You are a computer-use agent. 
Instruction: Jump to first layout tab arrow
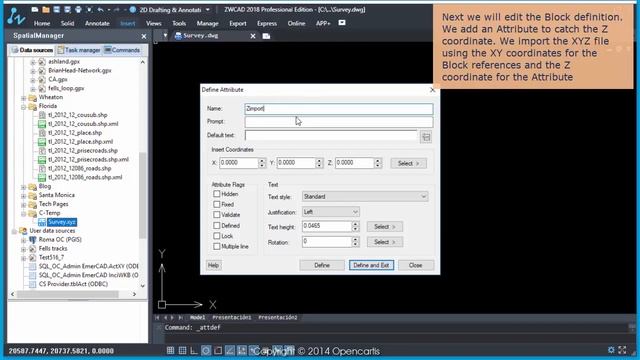click(158, 317)
